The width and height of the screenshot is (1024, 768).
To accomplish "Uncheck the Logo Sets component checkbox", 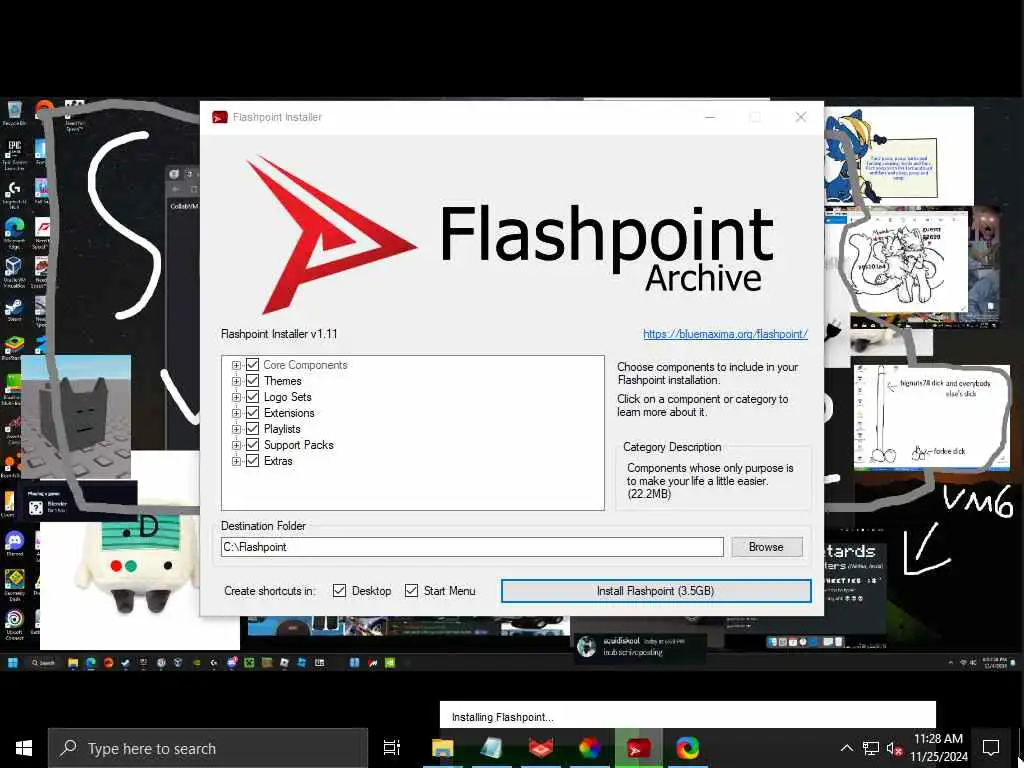I will (252, 397).
